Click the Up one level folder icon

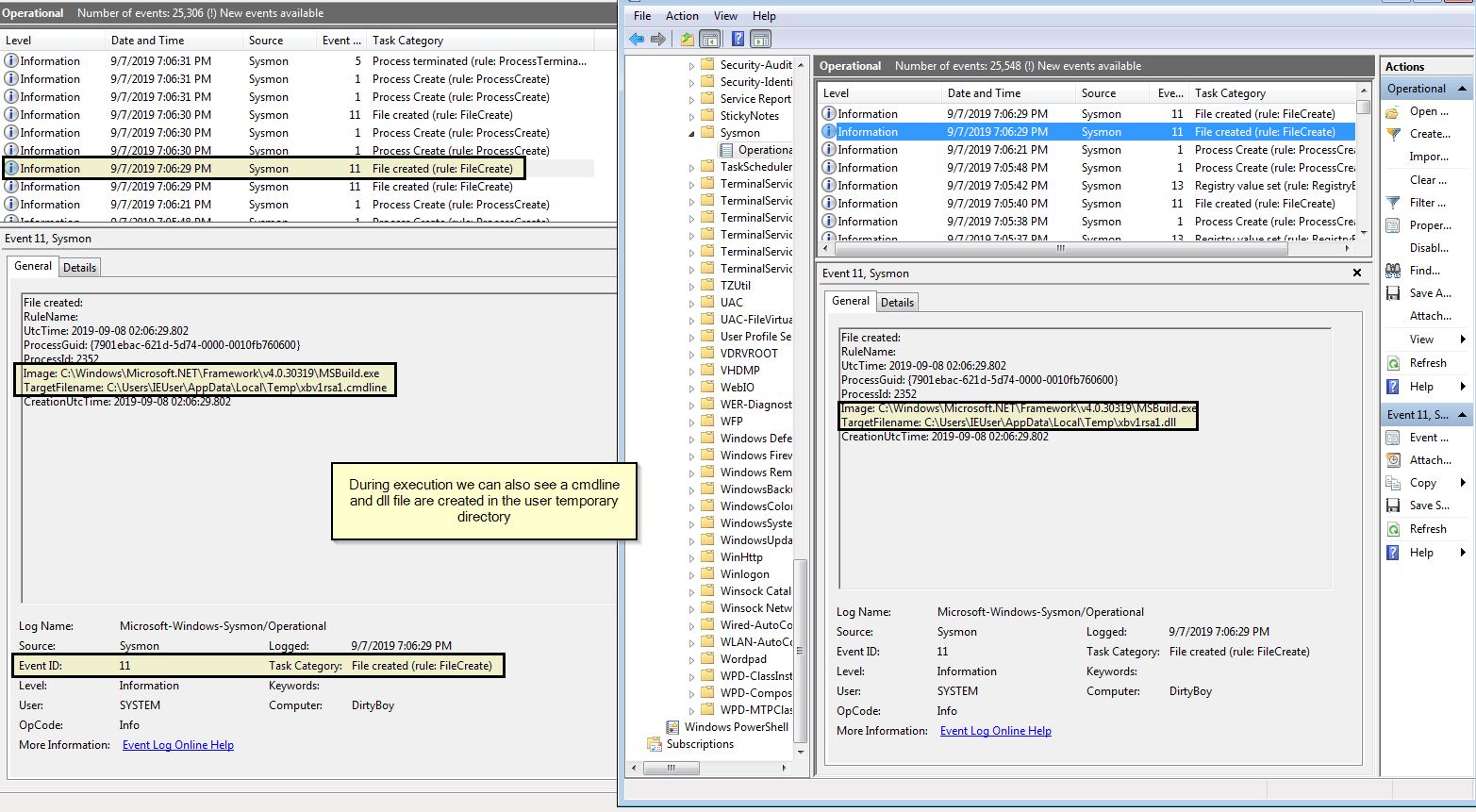[x=687, y=39]
